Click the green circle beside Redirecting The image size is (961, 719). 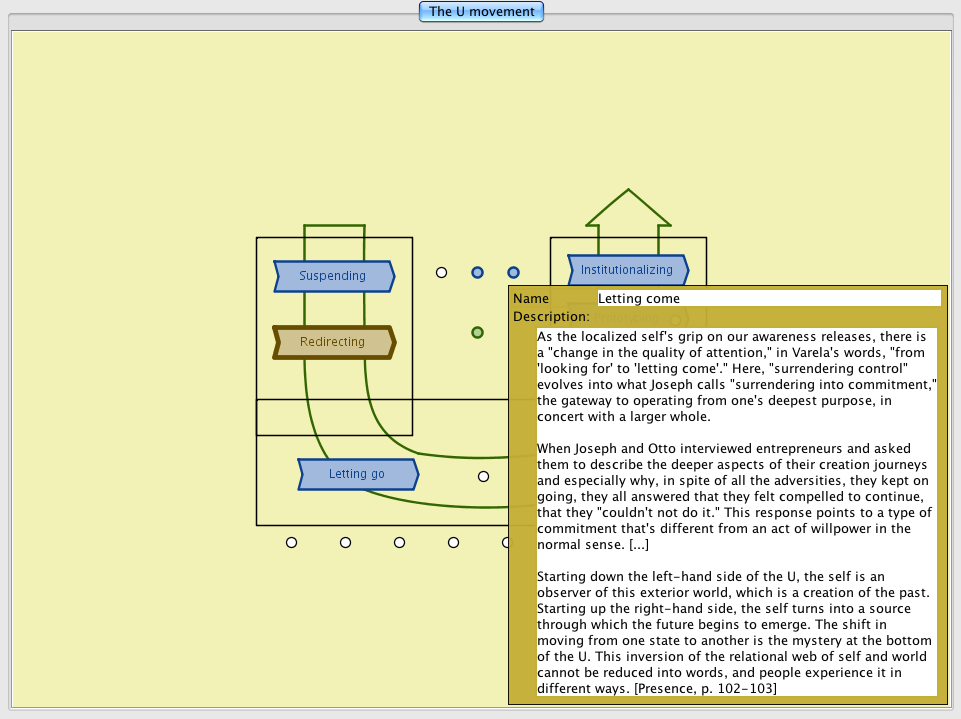click(478, 332)
